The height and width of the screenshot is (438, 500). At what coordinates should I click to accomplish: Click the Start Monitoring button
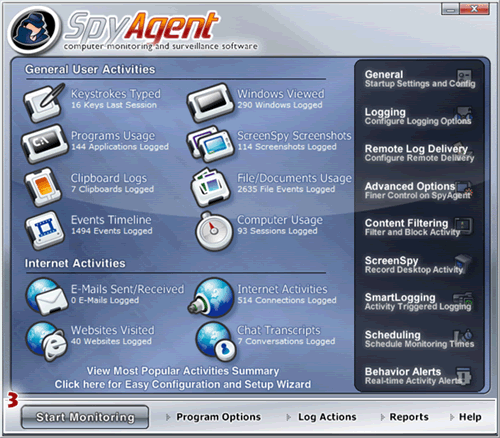point(85,417)
